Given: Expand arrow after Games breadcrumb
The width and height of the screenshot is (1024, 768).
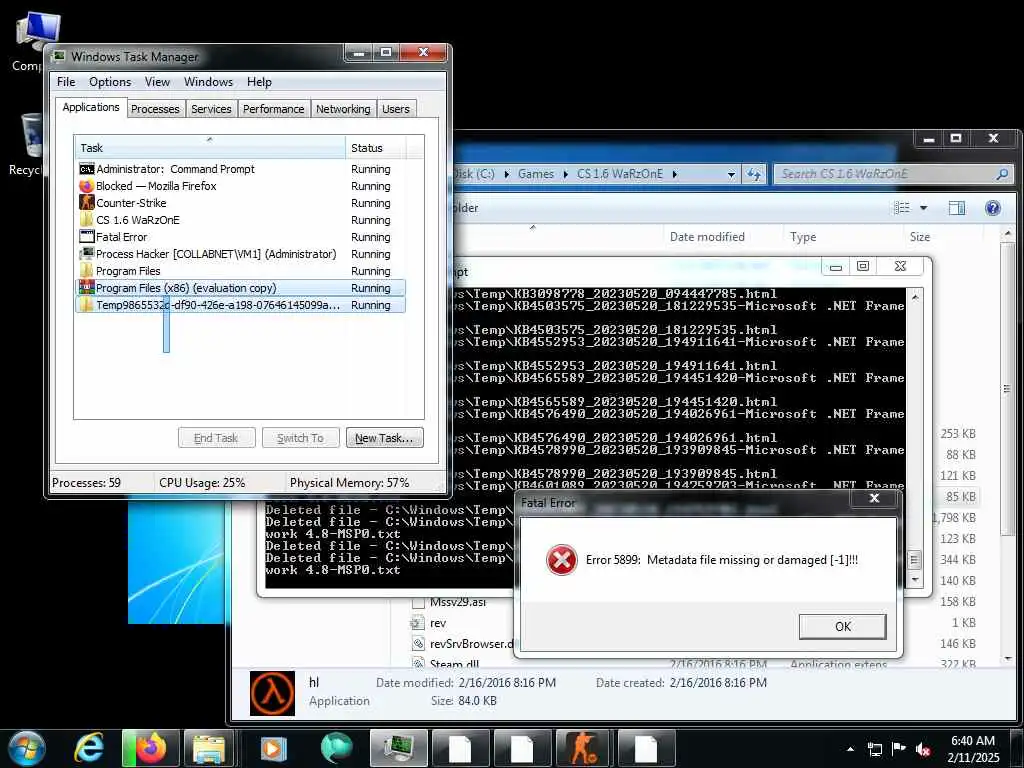Looking at the screenshot, I should click(x=566, y=174).
